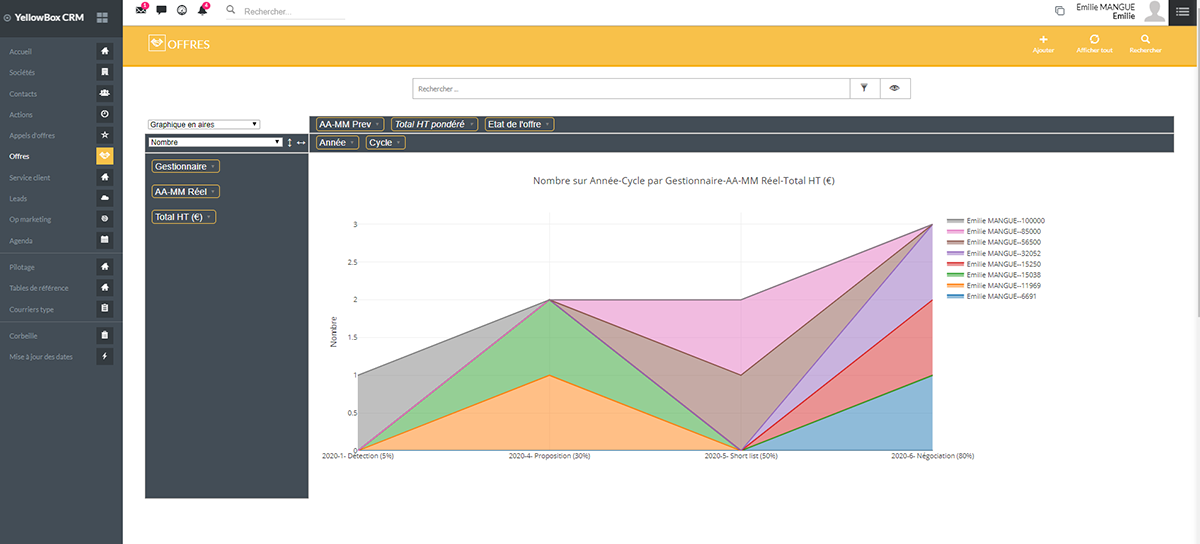
Task: Toggle legend entry Emilie MANGUE--15038
Action: (x=994, y=275)
